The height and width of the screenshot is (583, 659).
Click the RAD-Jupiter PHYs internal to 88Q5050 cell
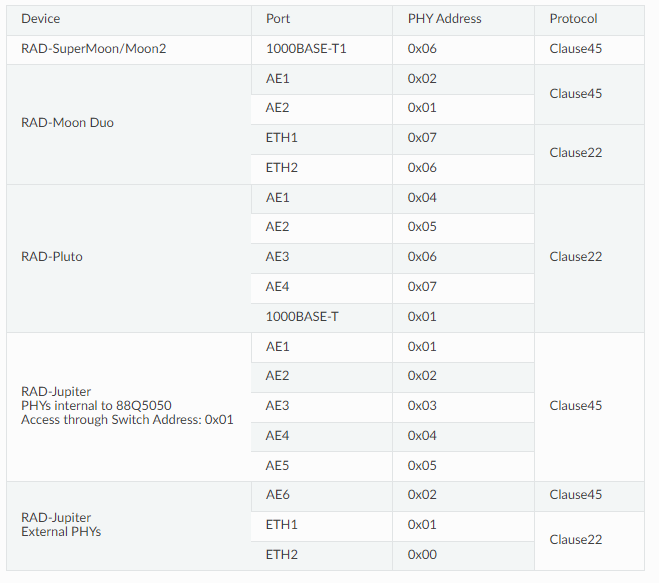click(x=126, y=405)
